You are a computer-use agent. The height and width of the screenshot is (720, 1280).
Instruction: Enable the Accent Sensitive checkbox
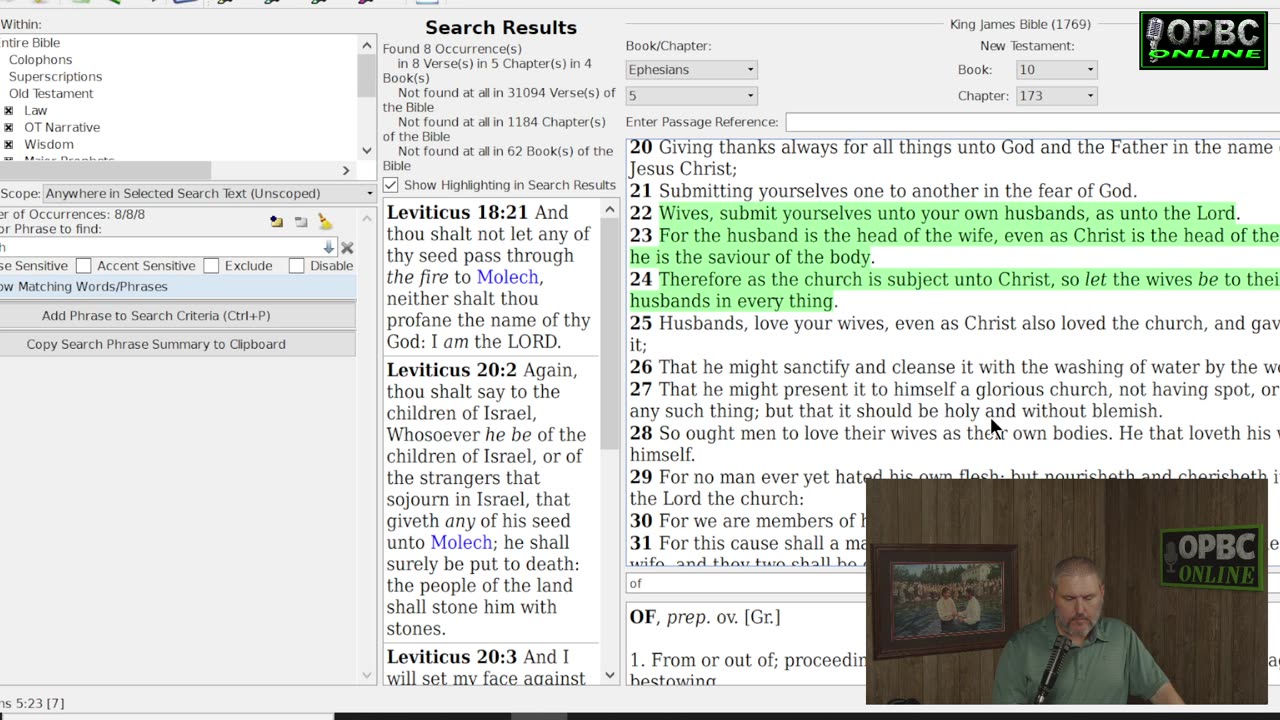tap(84, 266)
